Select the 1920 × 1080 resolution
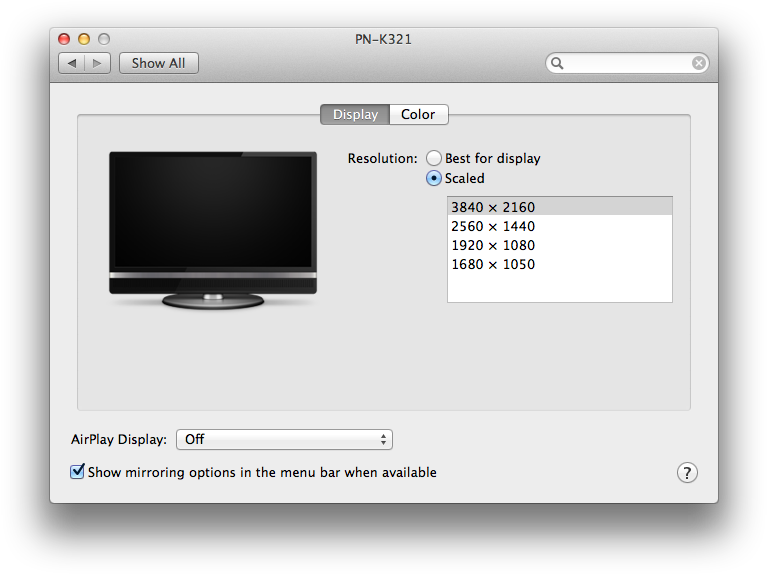Image resolution: width=767 pixels, height=574 pixels. pyautogui.click(x=560, y=245)
